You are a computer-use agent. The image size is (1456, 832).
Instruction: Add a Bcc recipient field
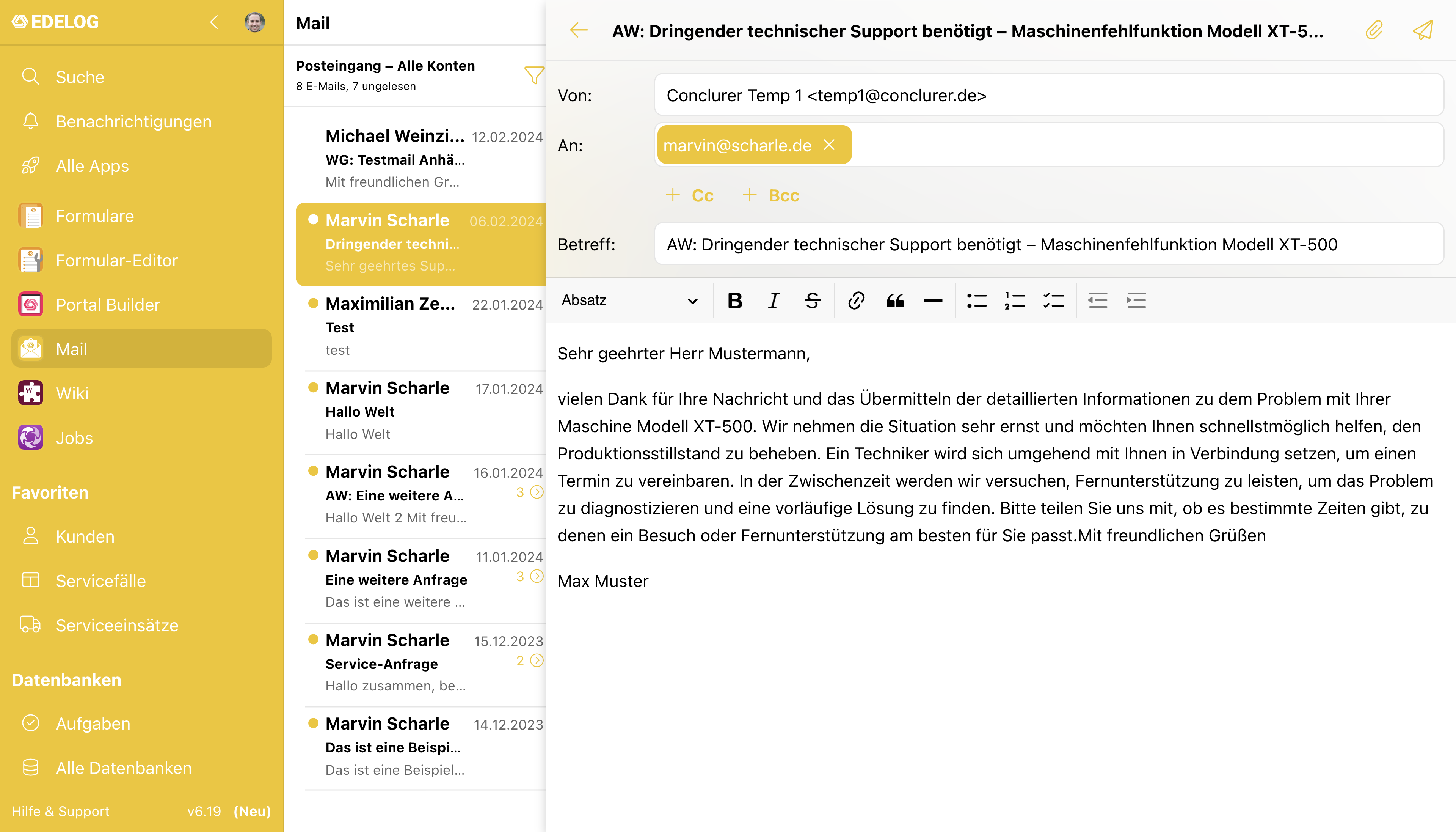click(771, 195)
